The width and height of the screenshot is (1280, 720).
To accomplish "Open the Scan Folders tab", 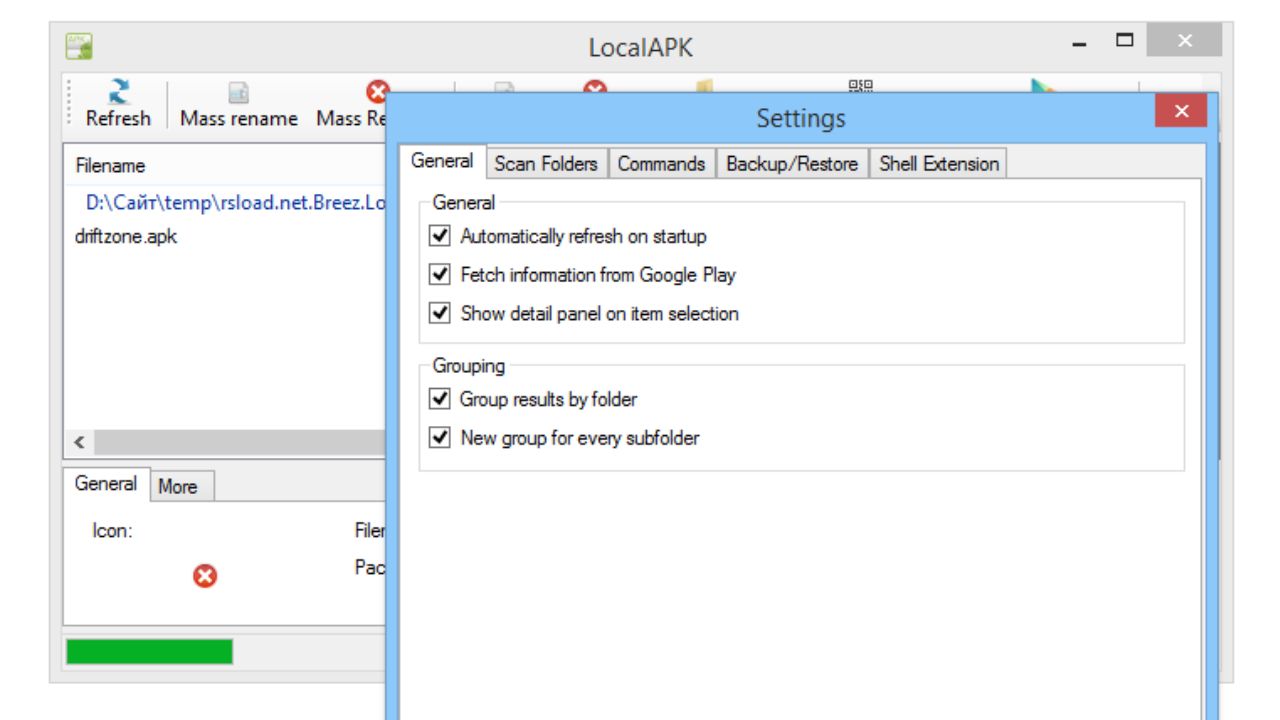I will (546, 164).
